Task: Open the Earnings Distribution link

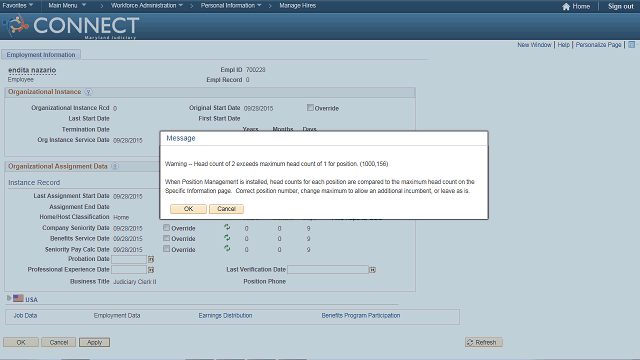Action: 225,316
